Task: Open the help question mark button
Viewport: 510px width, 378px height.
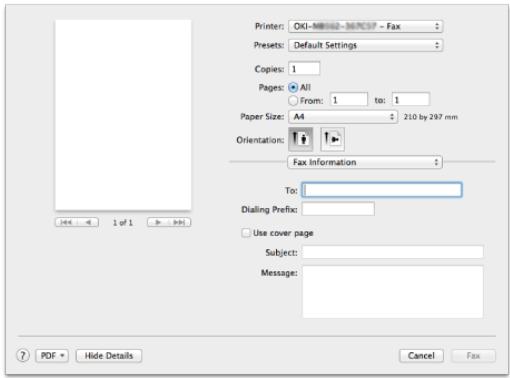Action: pyautogui.click(x=23, y=356)
